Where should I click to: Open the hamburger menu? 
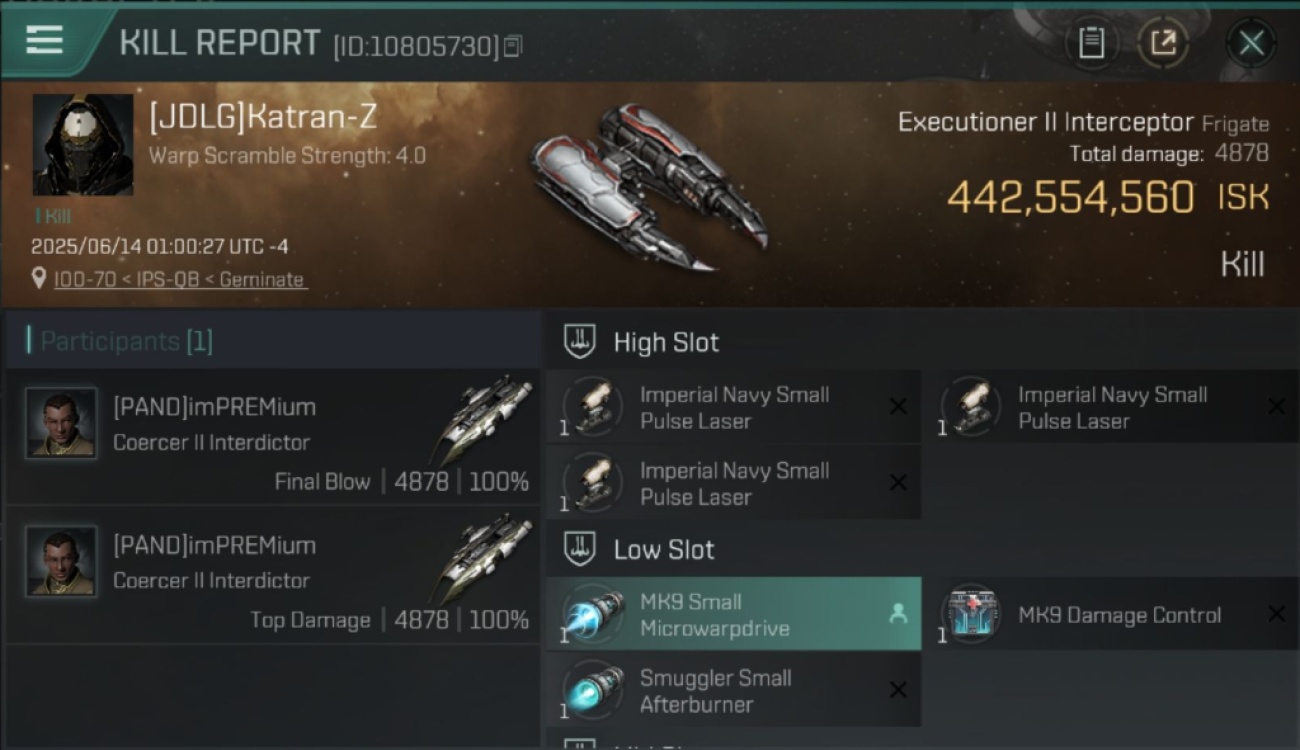point(44,41)
